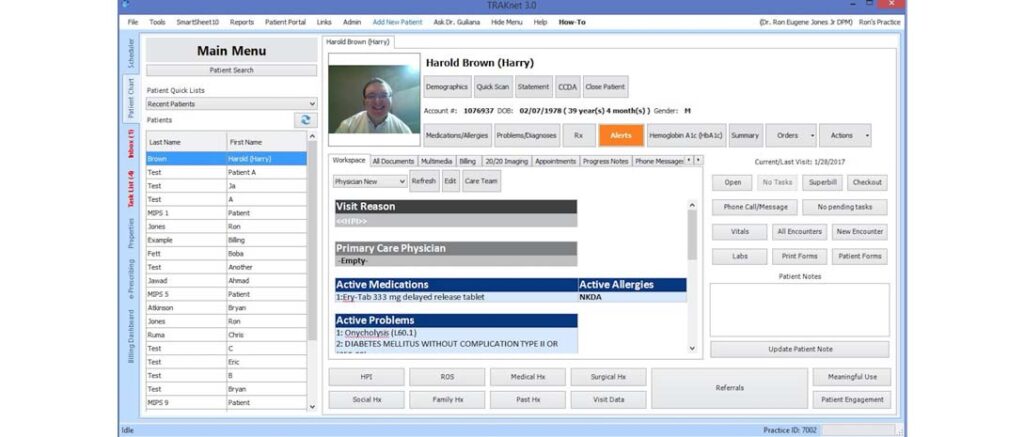The image size is (1024, 437).
Task: Click the Vitals button
Action: [x=740, y=231]
